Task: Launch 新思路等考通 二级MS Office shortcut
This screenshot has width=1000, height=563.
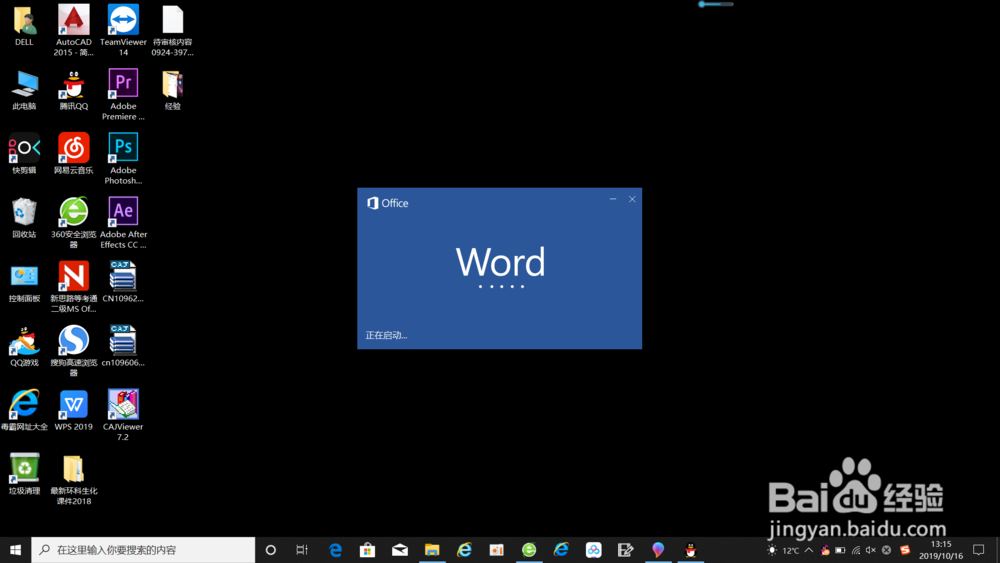Action: tap(73, 286)
